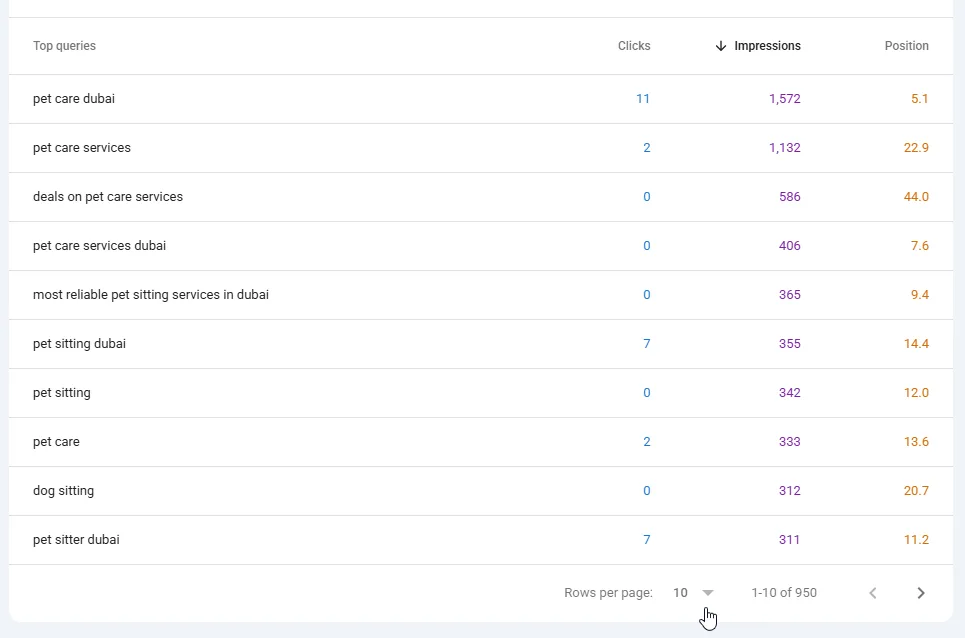Click position value 13.6
This screenshot has height=638, width=965.
point(916,442)
